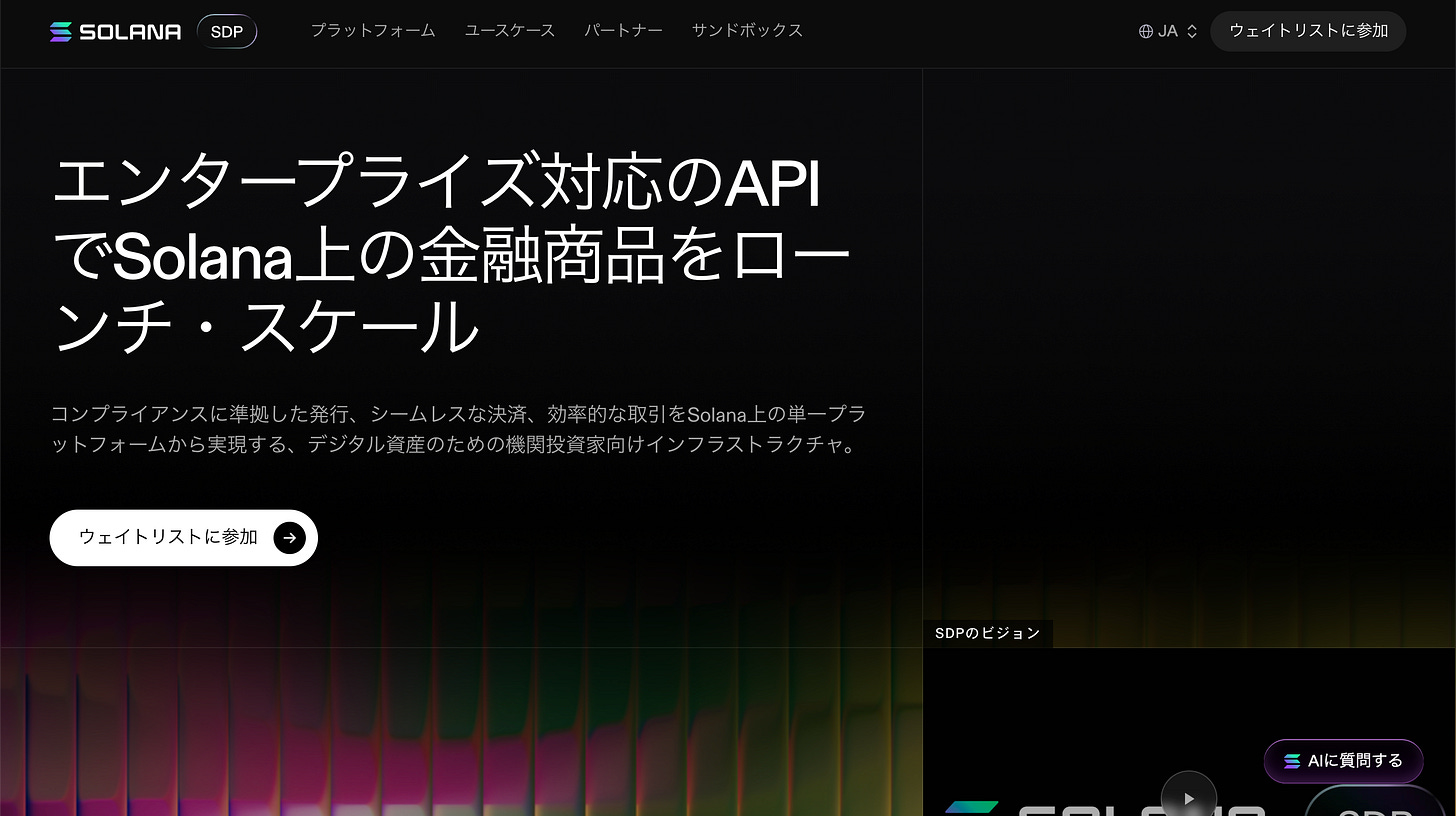
Task: Select the SDPのビジョン label
Action: (x=987, y=633)
